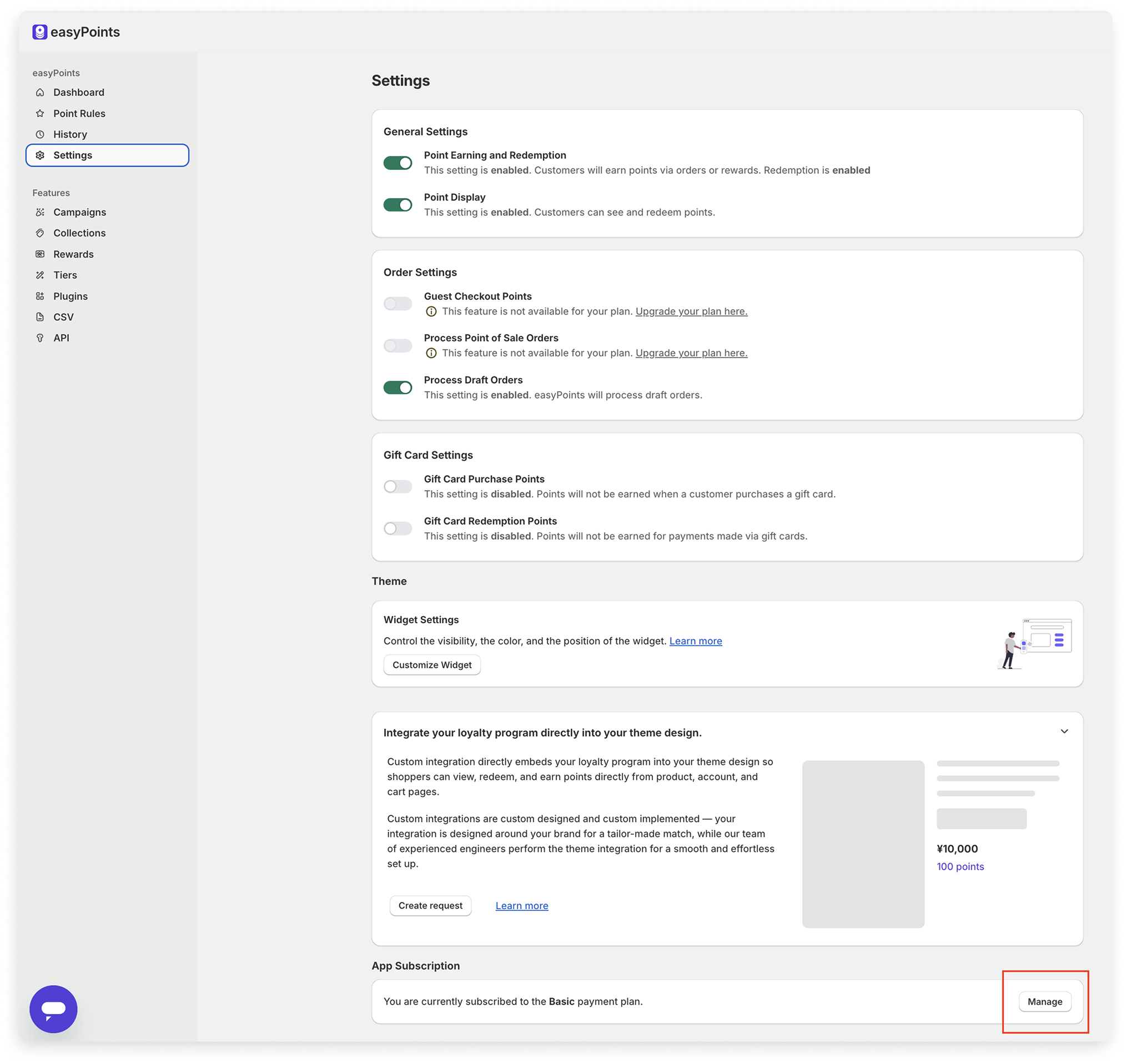
Task: Click the History clock icon
Action: (40, 134)
